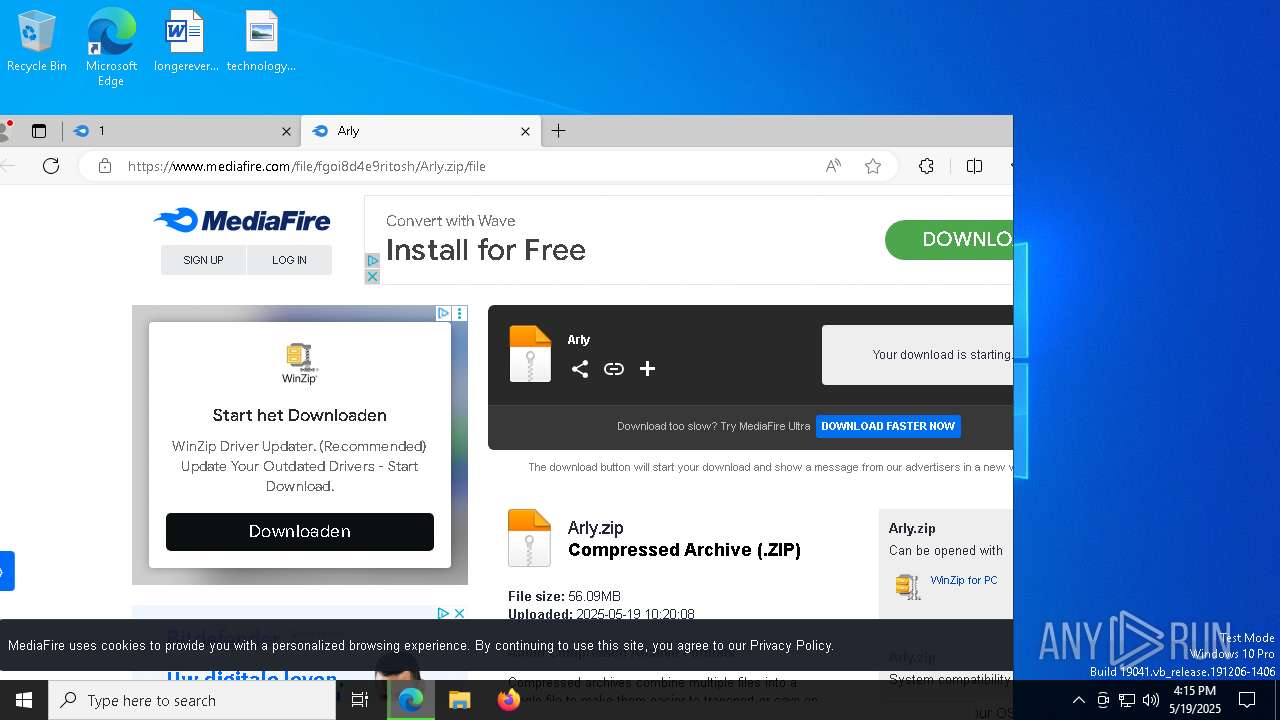
Task: Switch to the Arly tab
Action: click(420, 131)
